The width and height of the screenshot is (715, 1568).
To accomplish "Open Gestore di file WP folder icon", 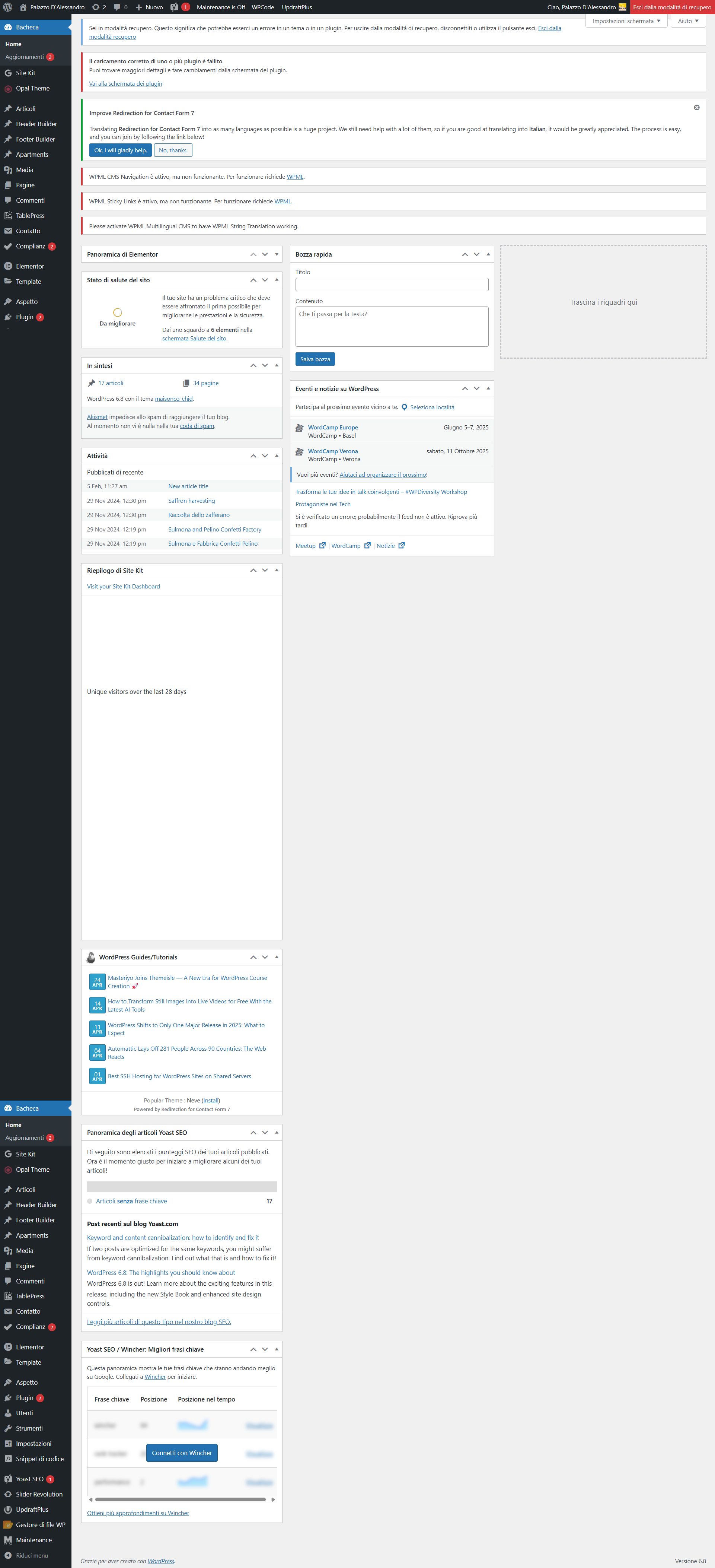I will pyautogui.click(x=8, y=1524).
